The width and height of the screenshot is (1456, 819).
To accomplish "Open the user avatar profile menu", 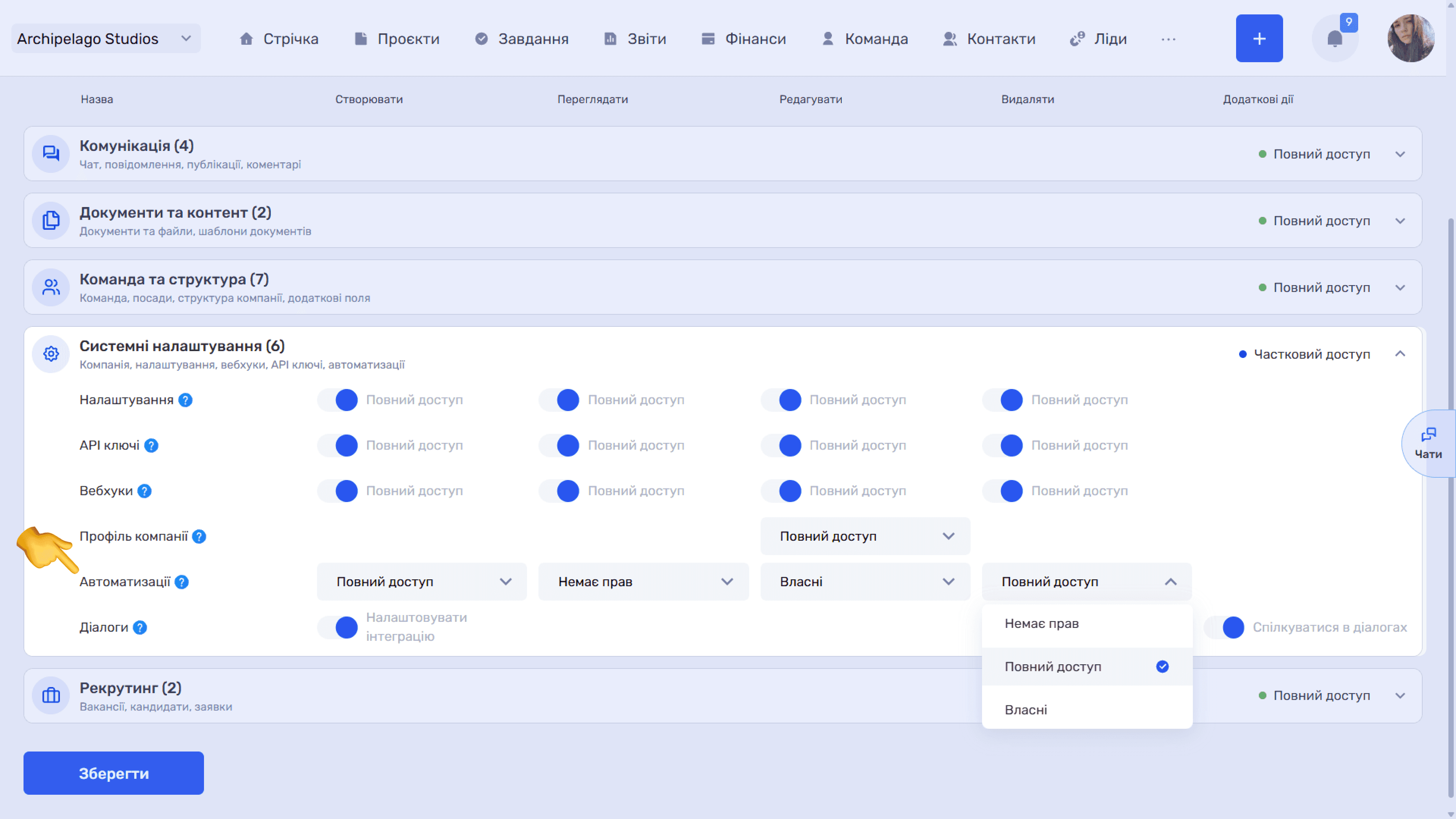I will (x=1411, y=38).
